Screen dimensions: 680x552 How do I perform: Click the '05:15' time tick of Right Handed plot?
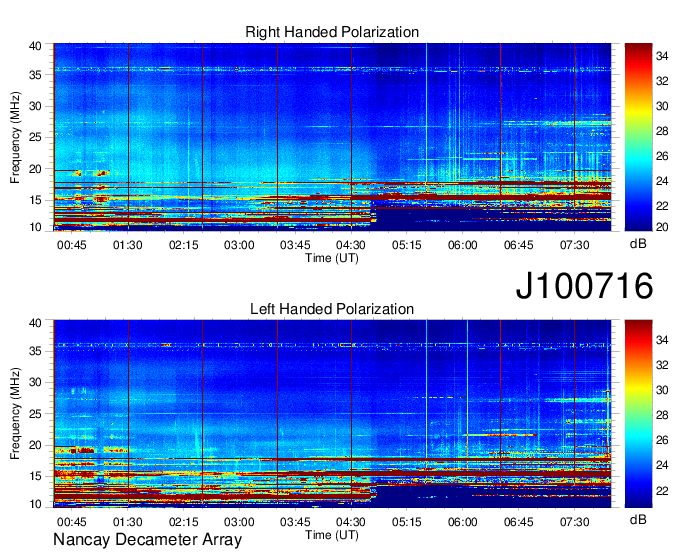[406, 245]
